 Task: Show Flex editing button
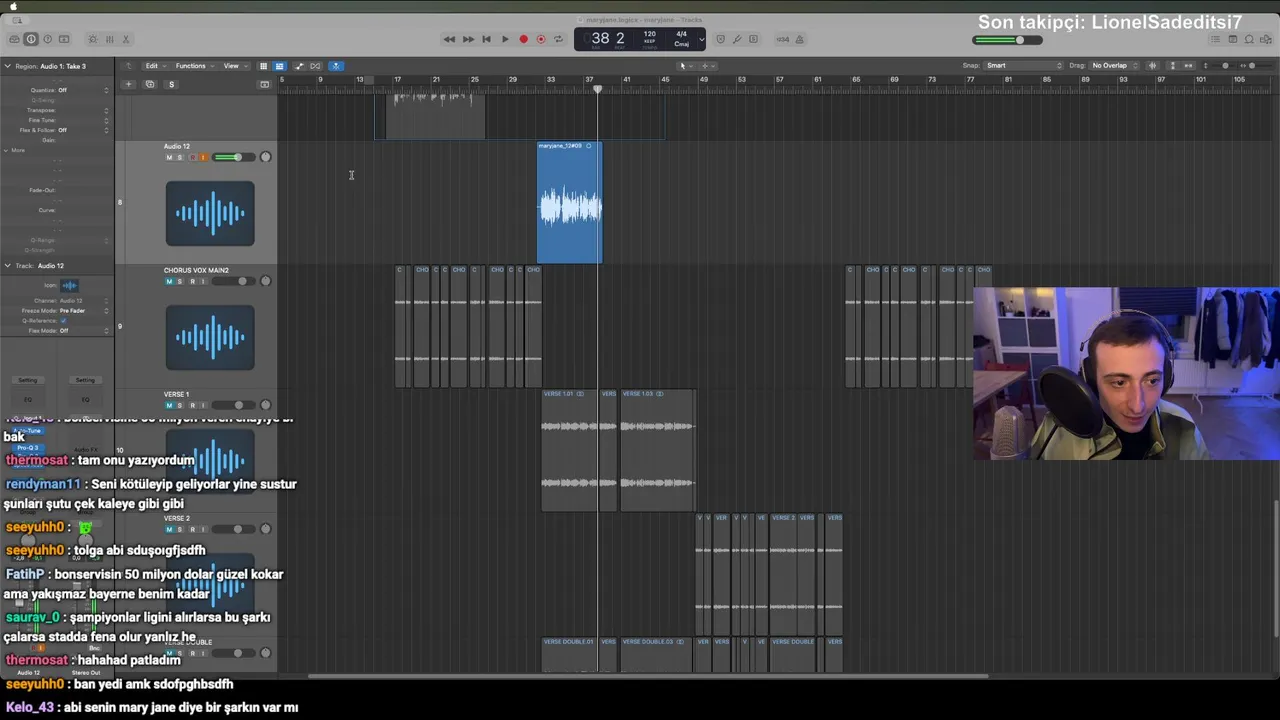point(315,66)
